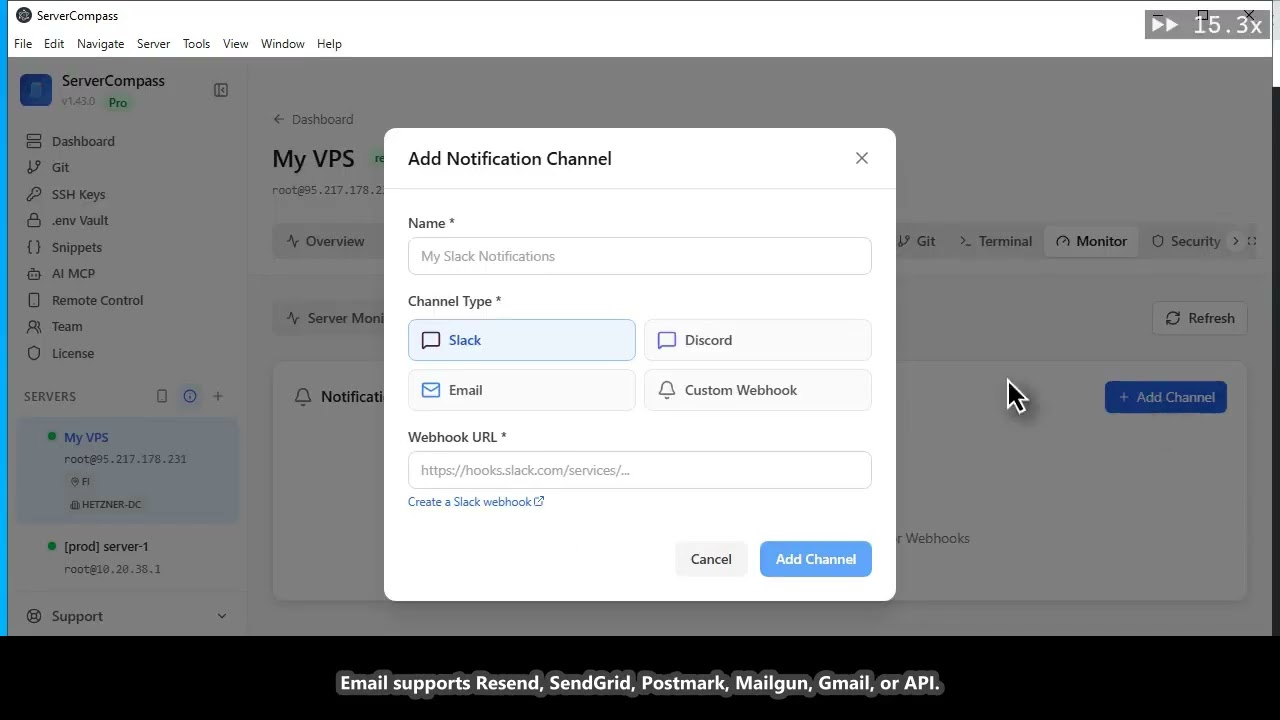Collapse the sidebar with the panel icon
Image resolution: width=1280 pixels, height=720 pixels.
[221, 90]
